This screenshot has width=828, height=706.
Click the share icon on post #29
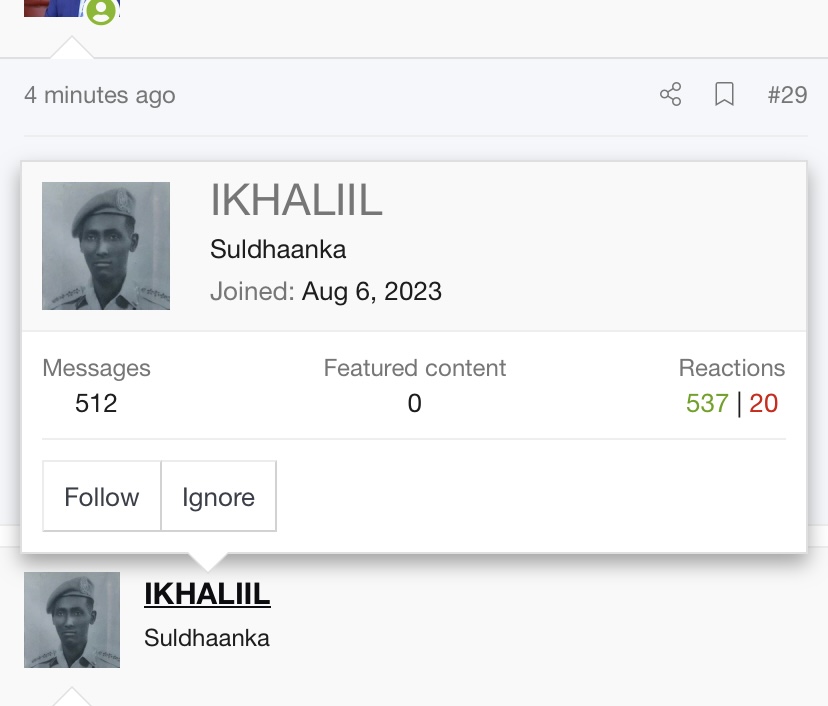[671, 95]
